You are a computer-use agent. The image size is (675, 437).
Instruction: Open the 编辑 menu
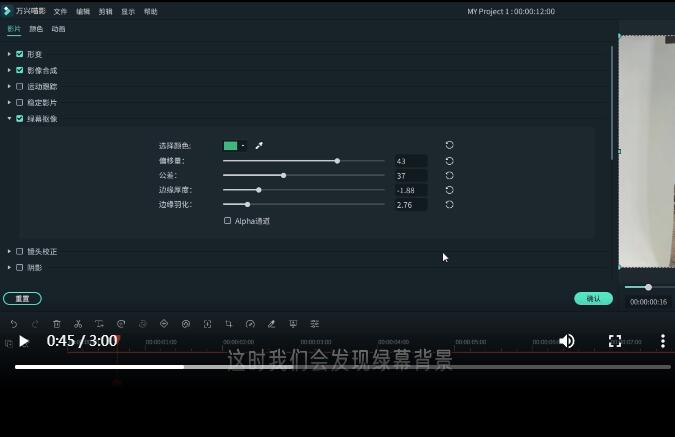pyautogui.click(x=83, y=12)
